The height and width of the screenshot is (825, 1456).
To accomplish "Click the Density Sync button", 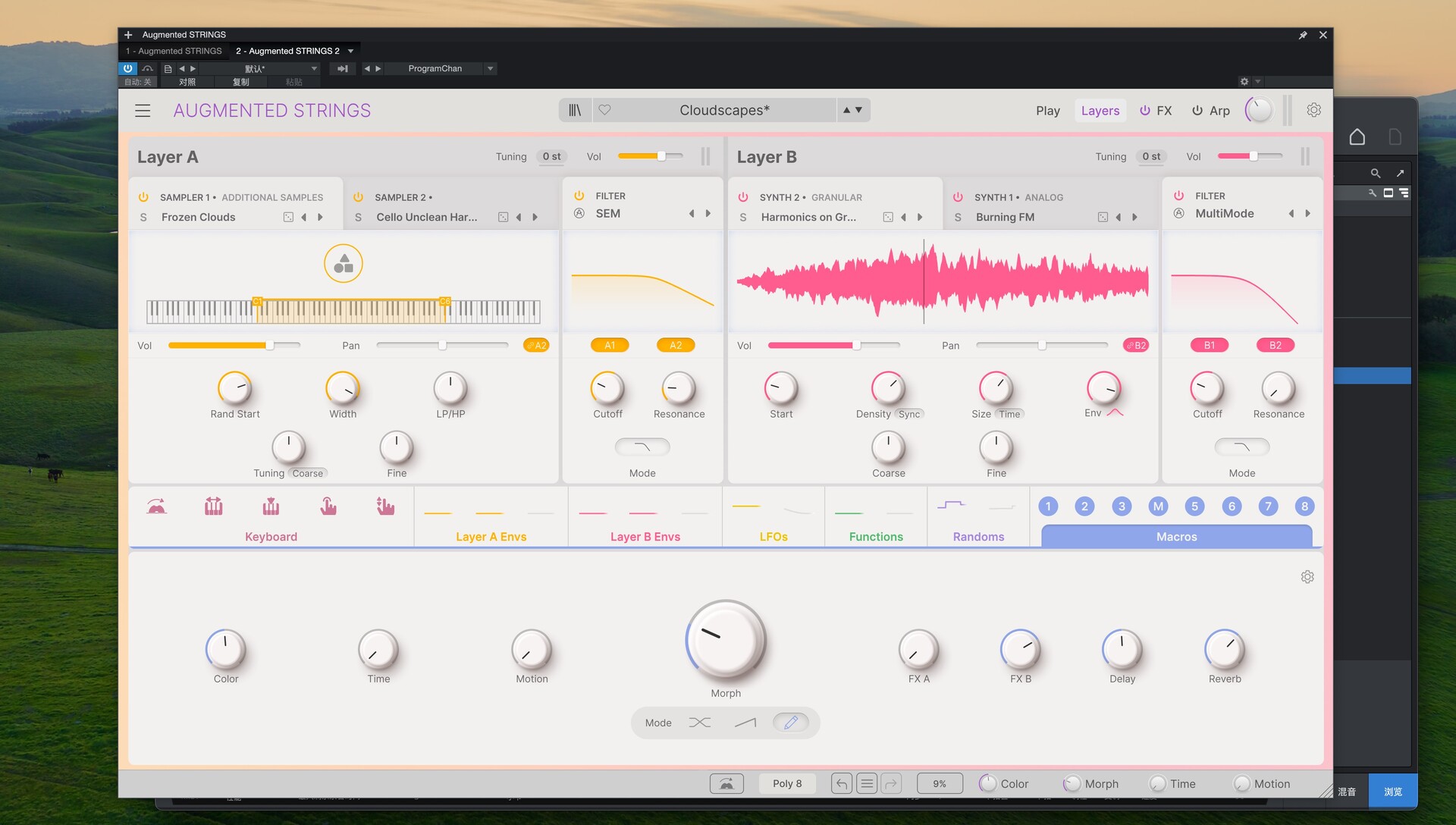I will pos(908,414).
